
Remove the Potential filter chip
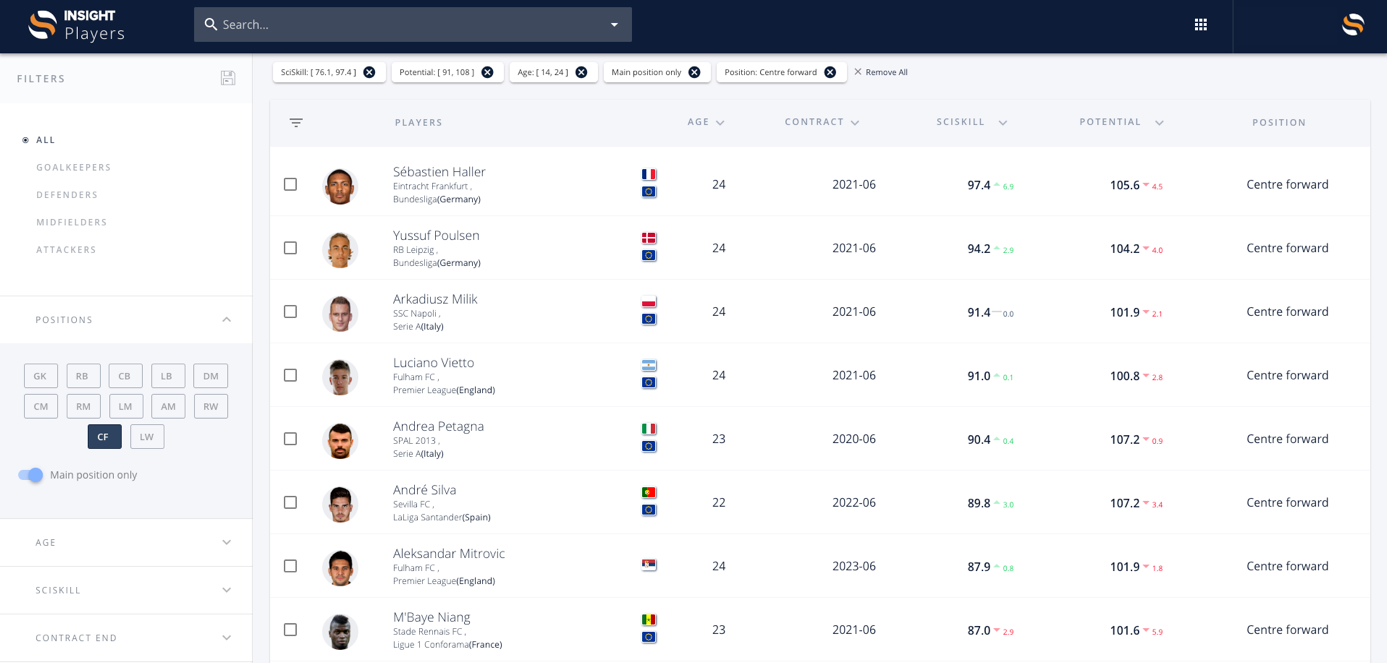[487, 72]
